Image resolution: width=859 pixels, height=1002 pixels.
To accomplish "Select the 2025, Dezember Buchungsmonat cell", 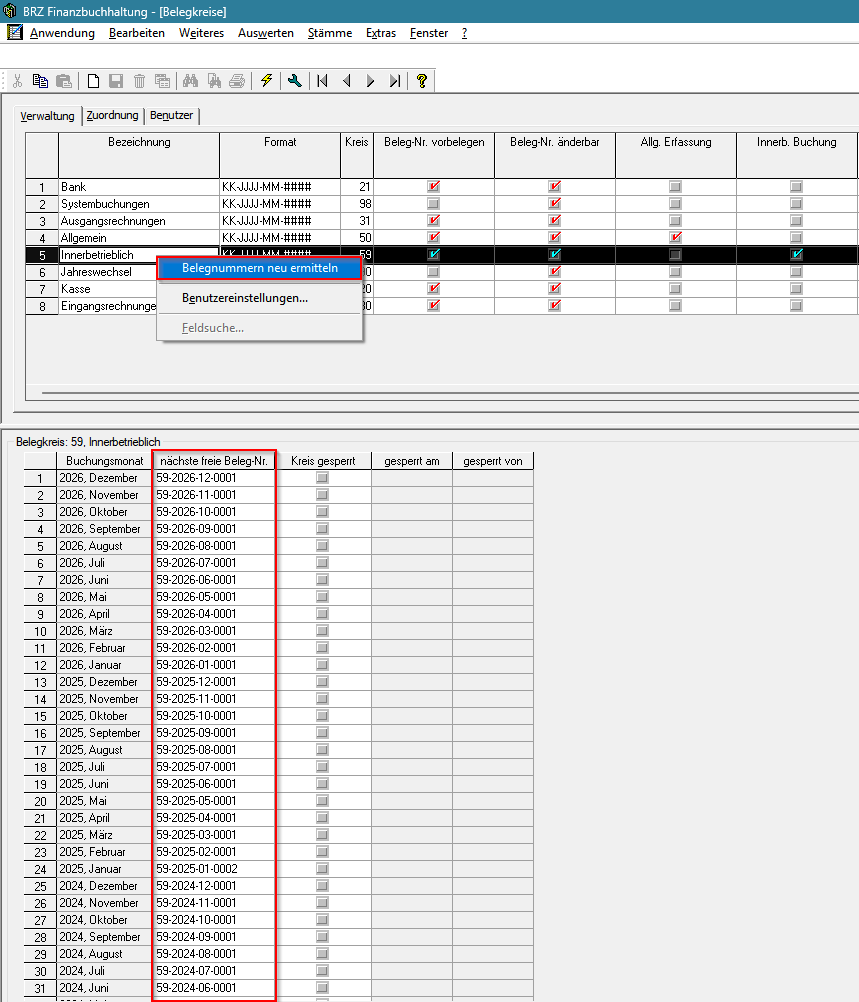I will point(104,682).
